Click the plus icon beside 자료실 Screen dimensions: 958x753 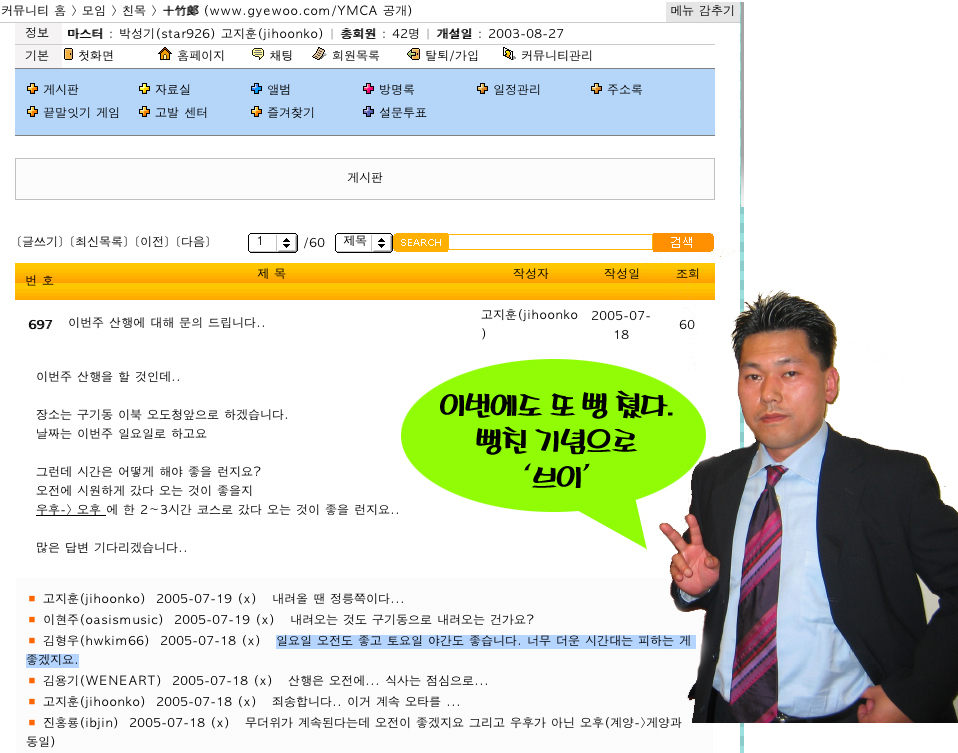click(145, 90)
